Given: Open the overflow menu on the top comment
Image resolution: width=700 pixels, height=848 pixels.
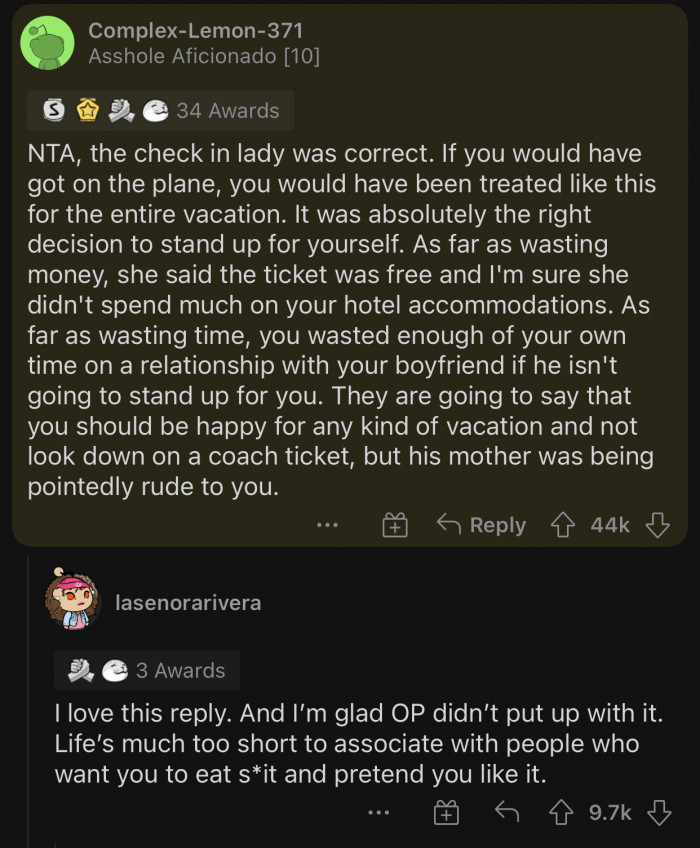Looking at the screenshot, I should pyautogui.click(x=328, y=524).
